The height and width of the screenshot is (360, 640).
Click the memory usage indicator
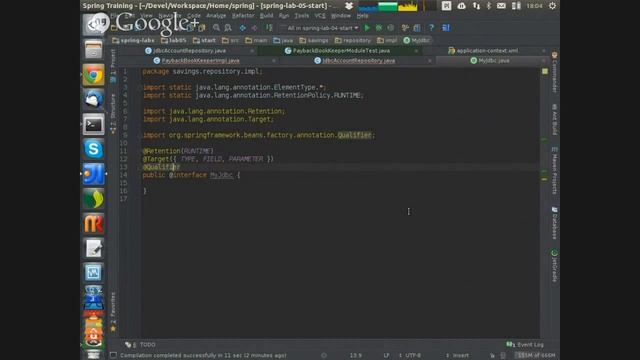click(x=536, y=355)
